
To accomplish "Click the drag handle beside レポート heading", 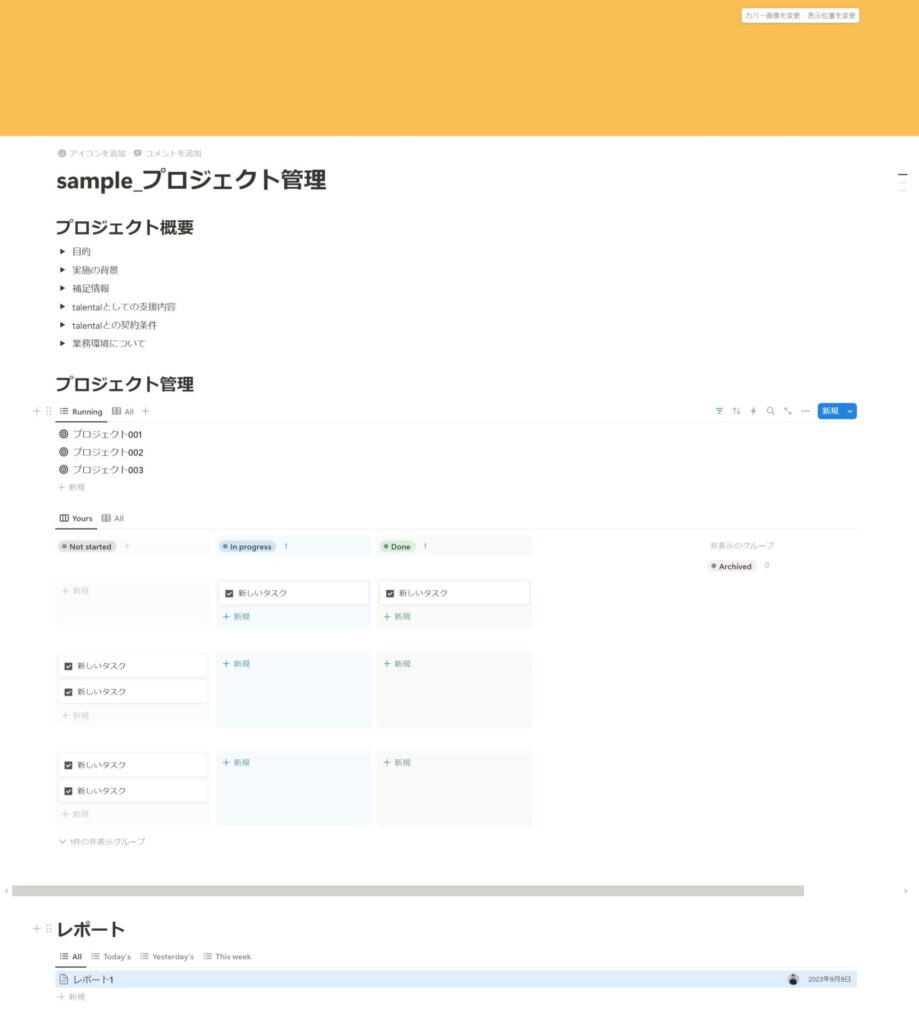I will click(x=48, y=929).
